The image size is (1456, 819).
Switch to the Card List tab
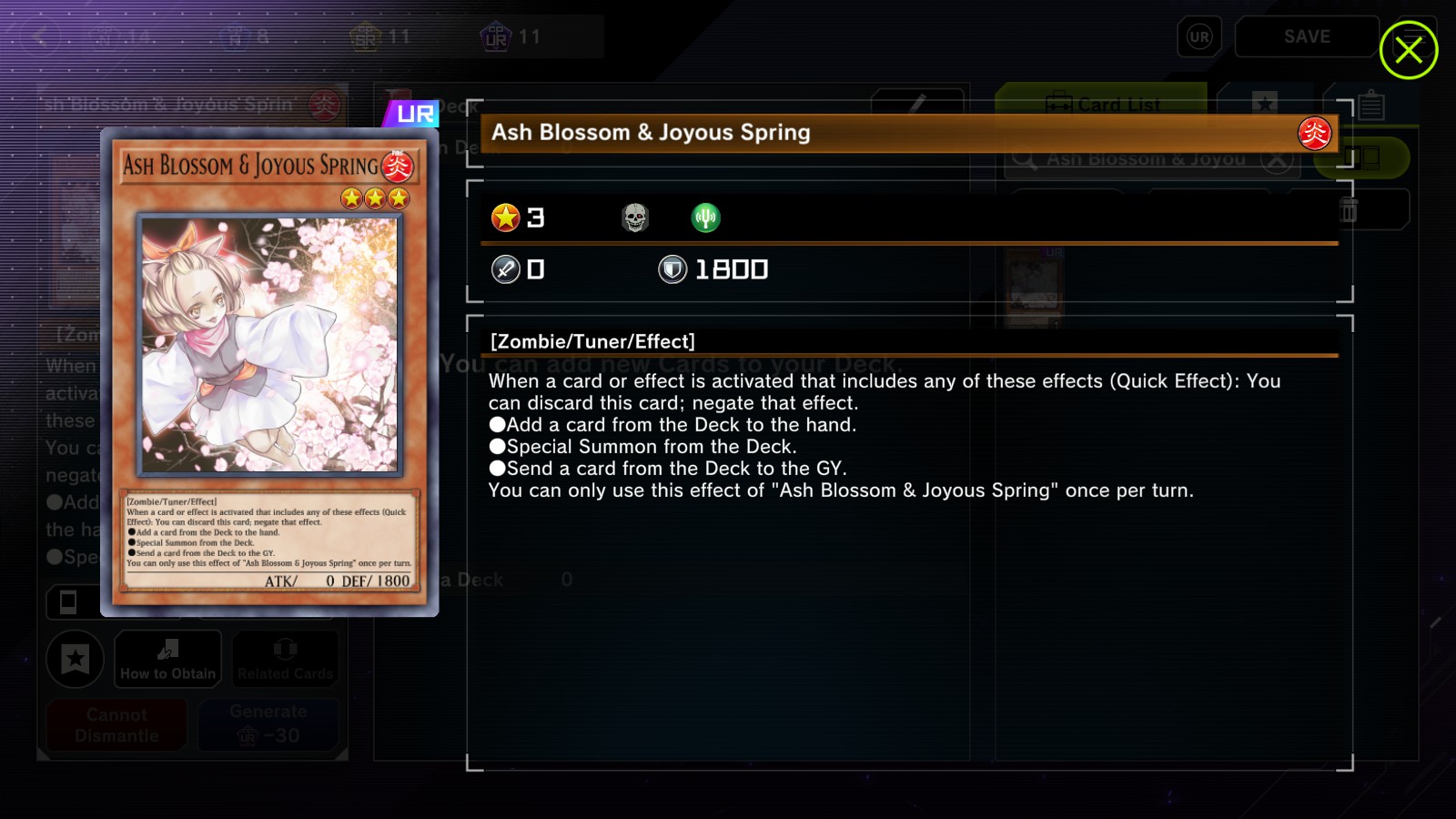pos(1101,104)
